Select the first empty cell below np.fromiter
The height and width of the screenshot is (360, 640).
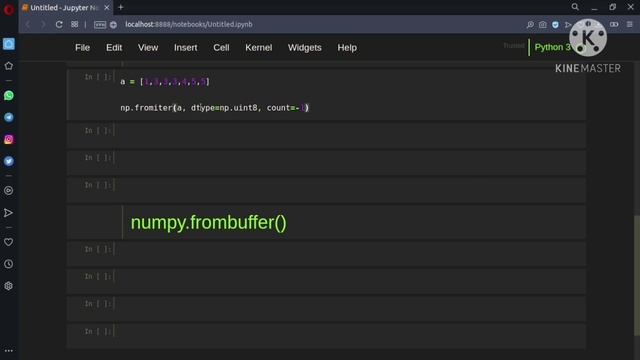326,136
